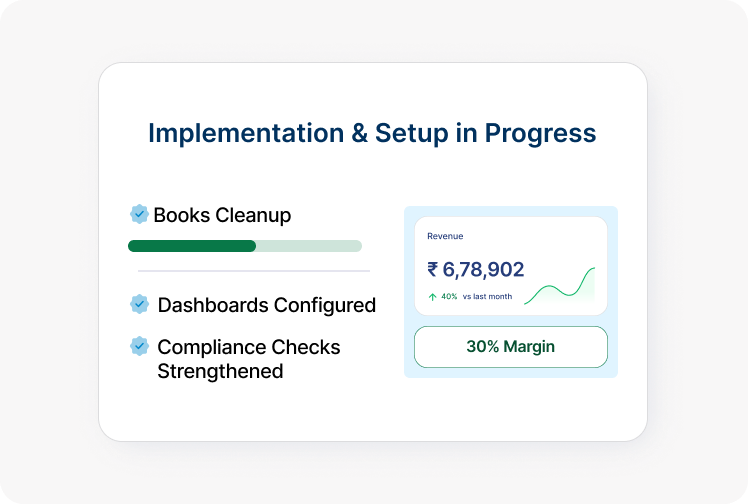Click the Books Cleanup label
The image size is (748, 504).
(222, 215)
